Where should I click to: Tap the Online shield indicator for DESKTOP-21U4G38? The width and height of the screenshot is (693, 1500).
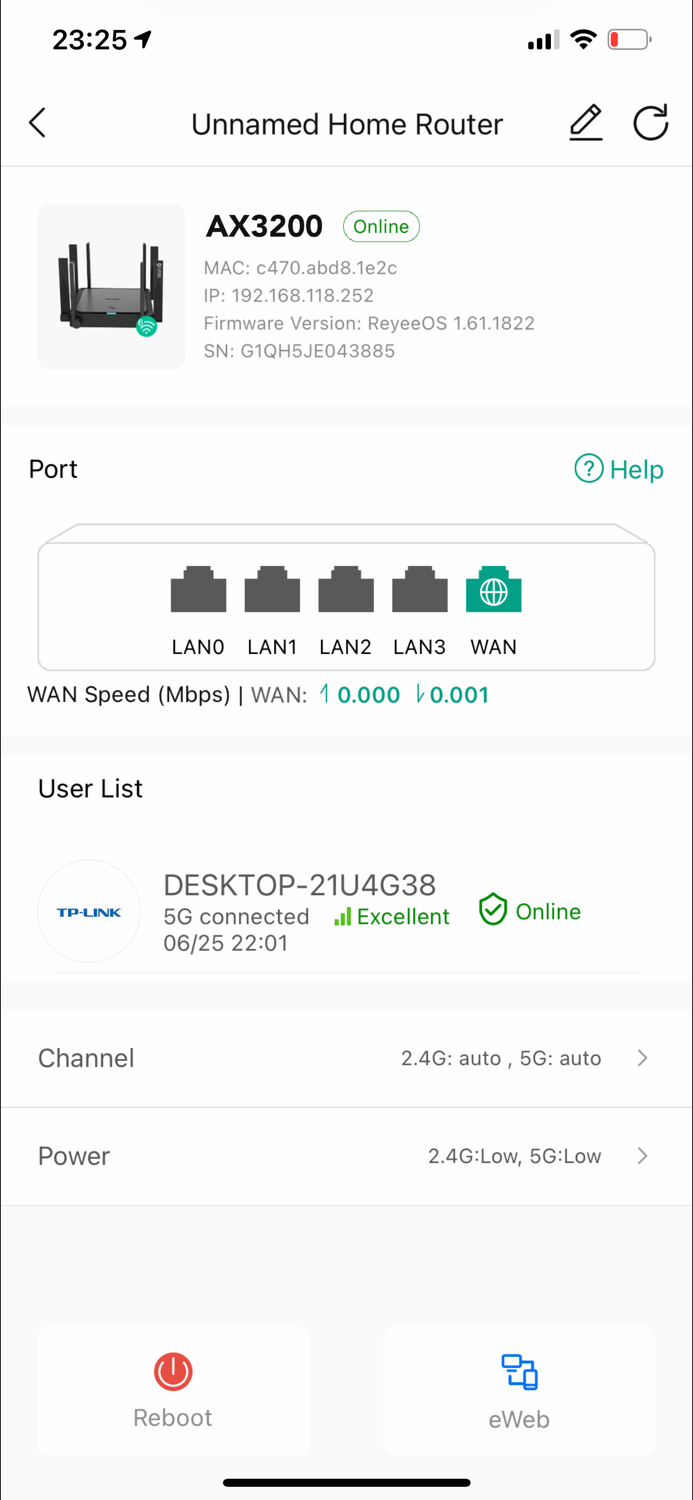[493, 910]
